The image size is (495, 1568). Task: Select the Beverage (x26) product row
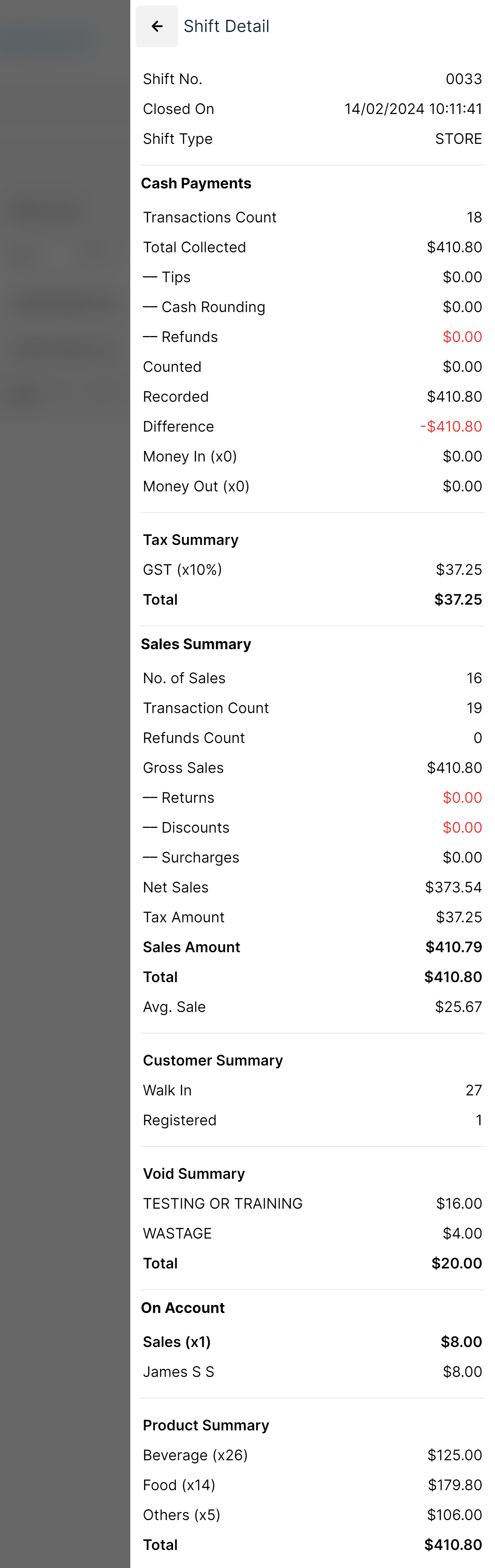[313, 1455]
